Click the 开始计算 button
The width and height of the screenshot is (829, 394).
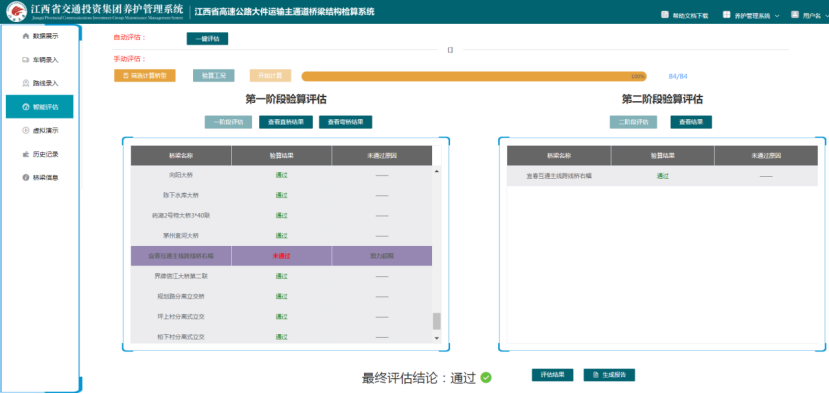pos(270,76)
